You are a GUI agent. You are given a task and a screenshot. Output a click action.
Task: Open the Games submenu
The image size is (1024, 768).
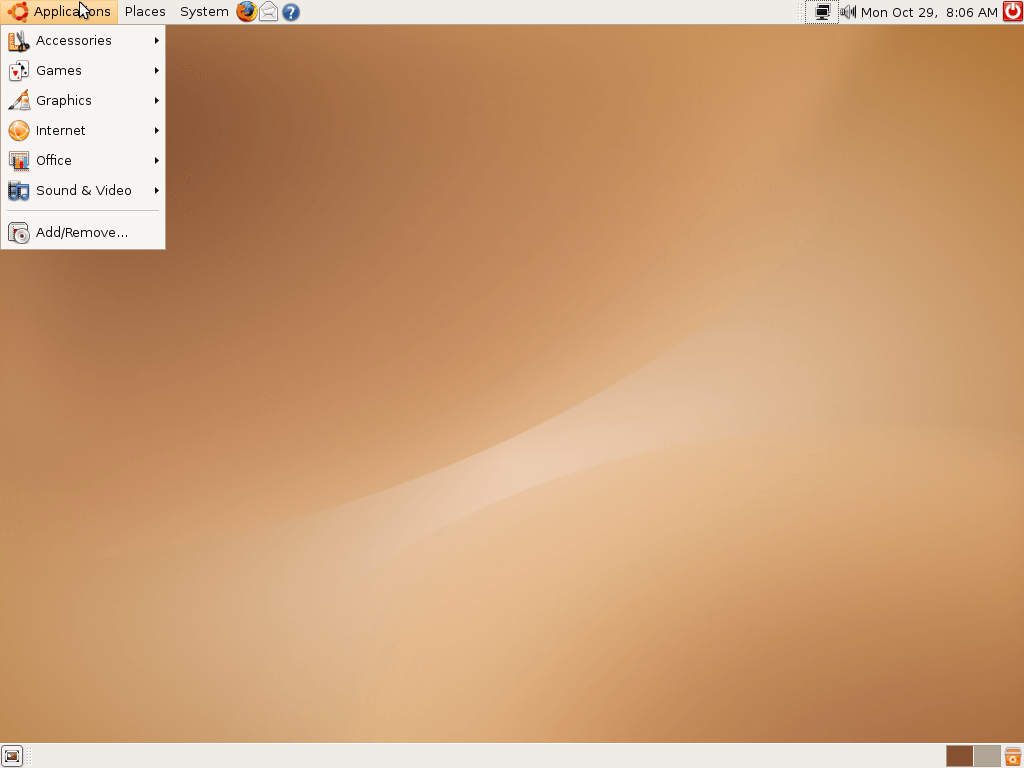(x=83, y=71)
